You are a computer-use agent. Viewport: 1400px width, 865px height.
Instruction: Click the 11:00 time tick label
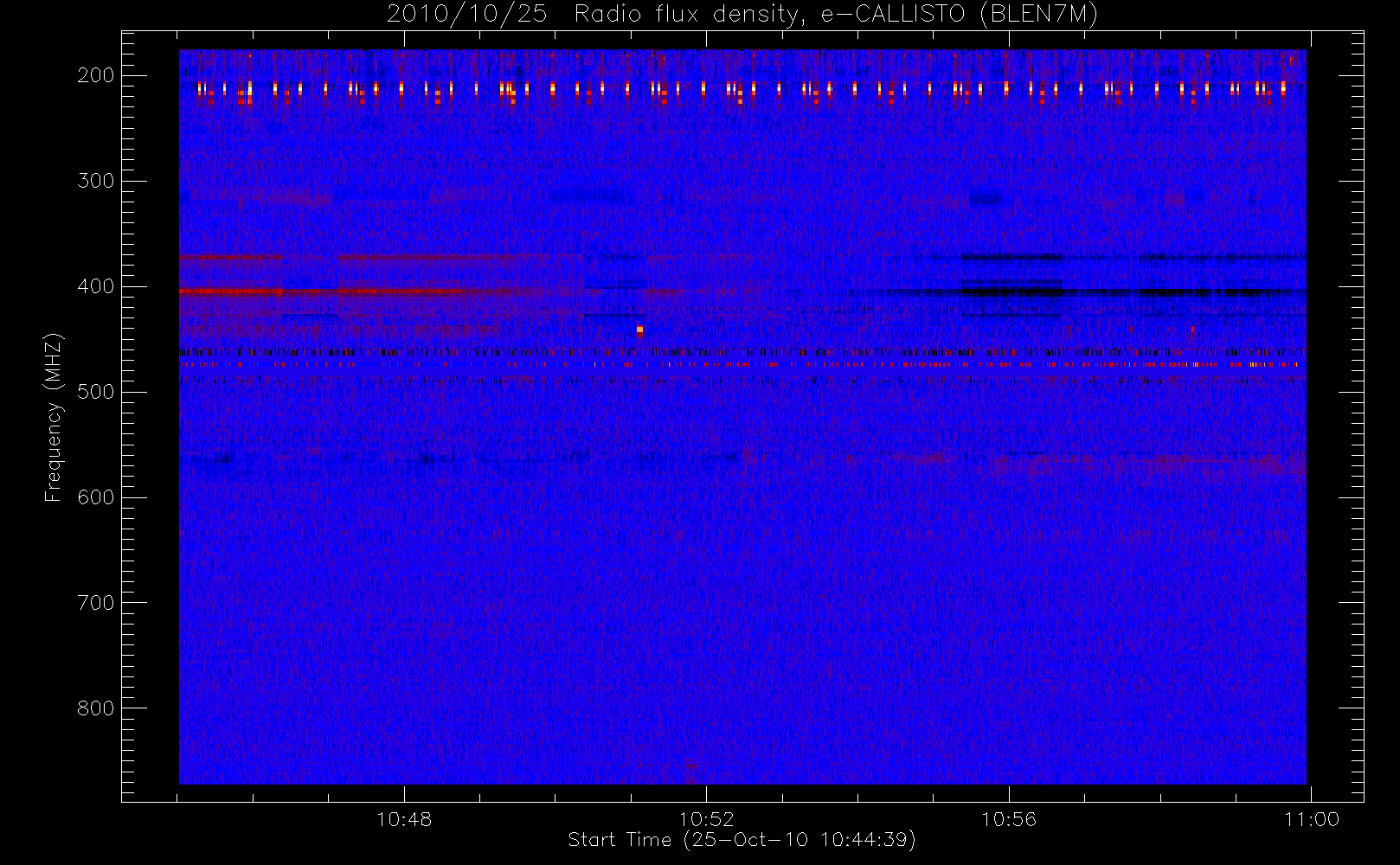tap(1312, 819)
